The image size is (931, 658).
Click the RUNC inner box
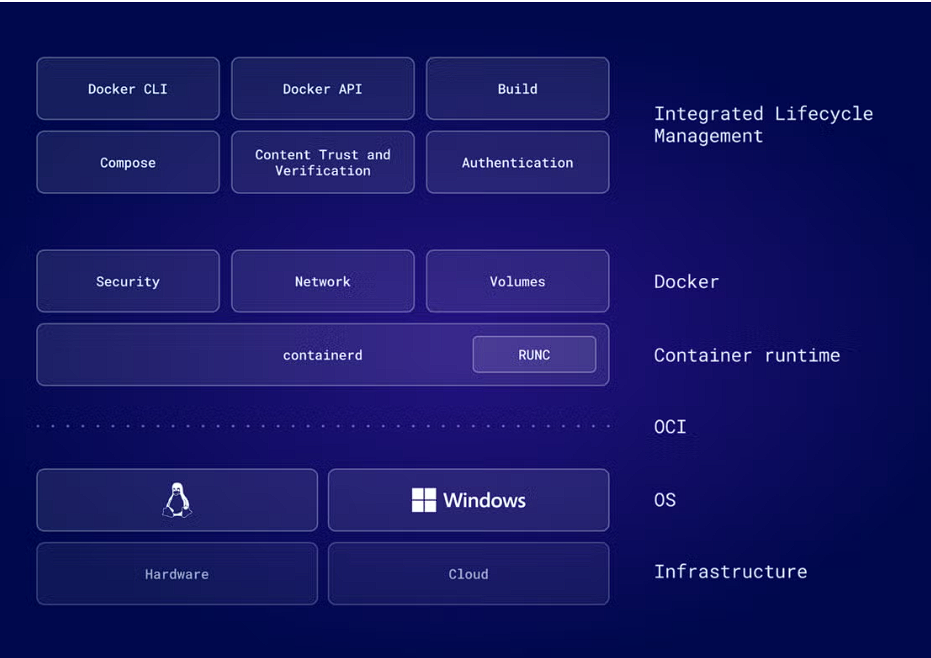[x=534, y=355]
